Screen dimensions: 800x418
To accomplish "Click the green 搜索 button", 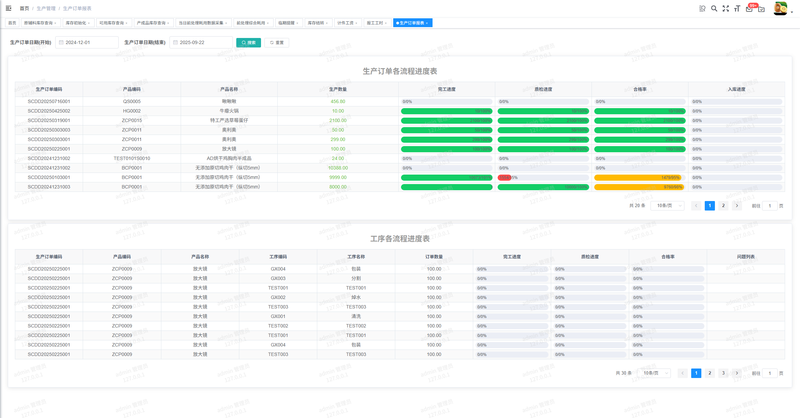I will tap(248, 43).
